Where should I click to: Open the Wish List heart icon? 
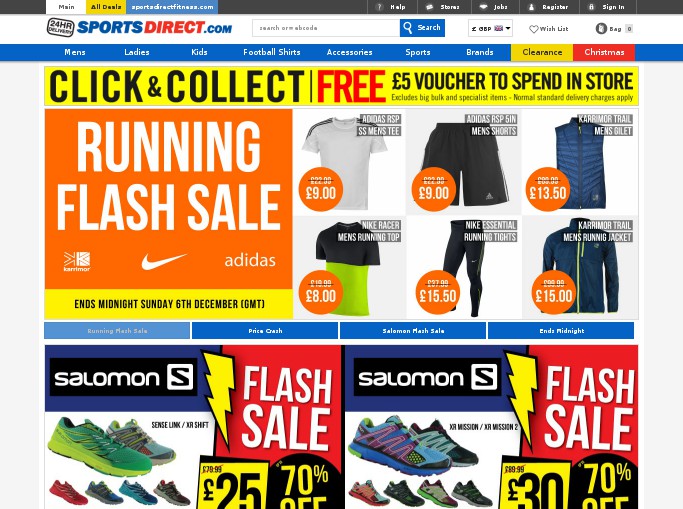click(x=534, y=29)
